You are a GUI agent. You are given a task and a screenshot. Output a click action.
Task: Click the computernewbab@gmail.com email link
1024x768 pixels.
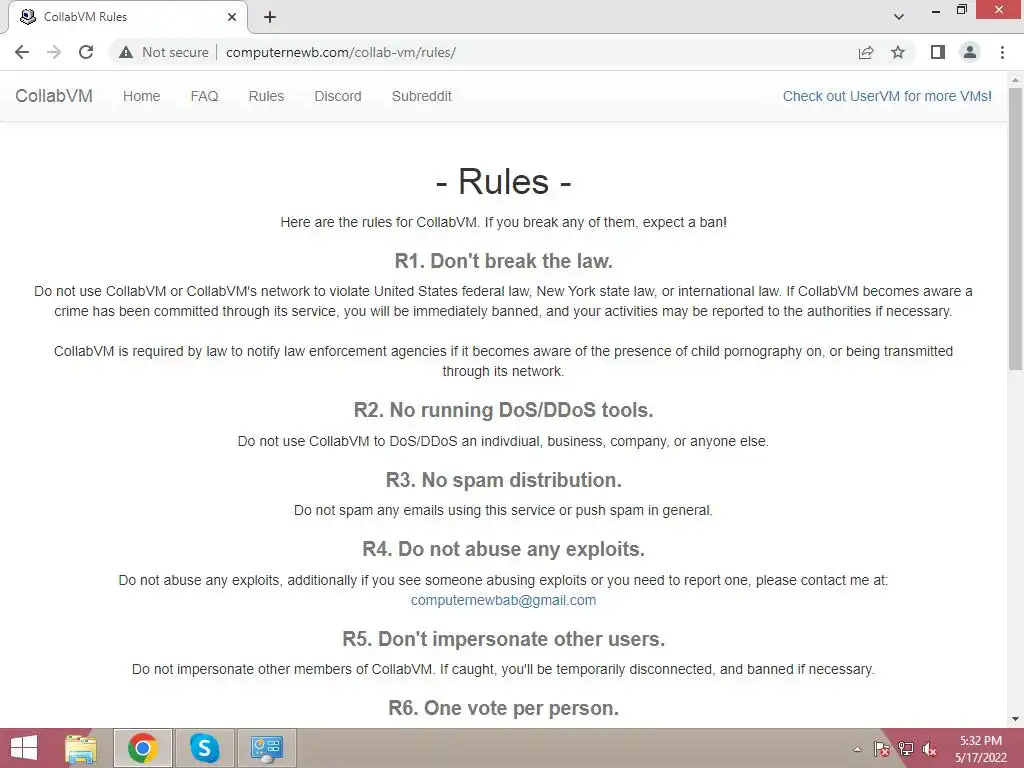coord(504,600)
